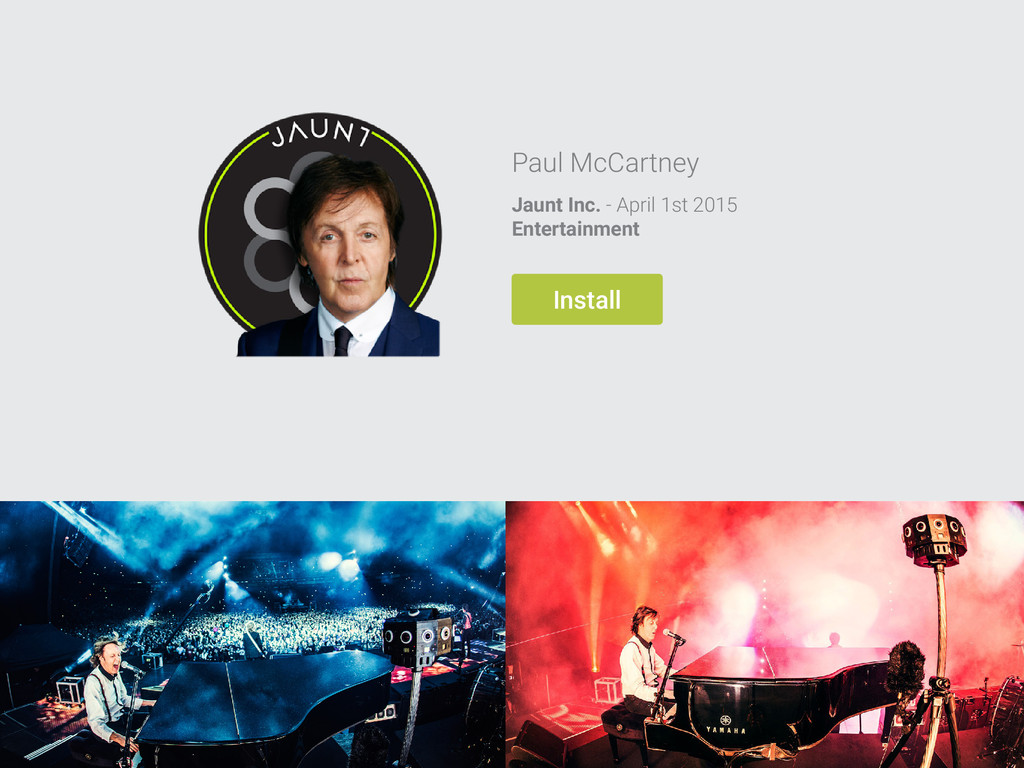The height and width of the screenshot is (768, 1024).
Task: Select the Paul McCartney app title
Action: click(605, 163)
